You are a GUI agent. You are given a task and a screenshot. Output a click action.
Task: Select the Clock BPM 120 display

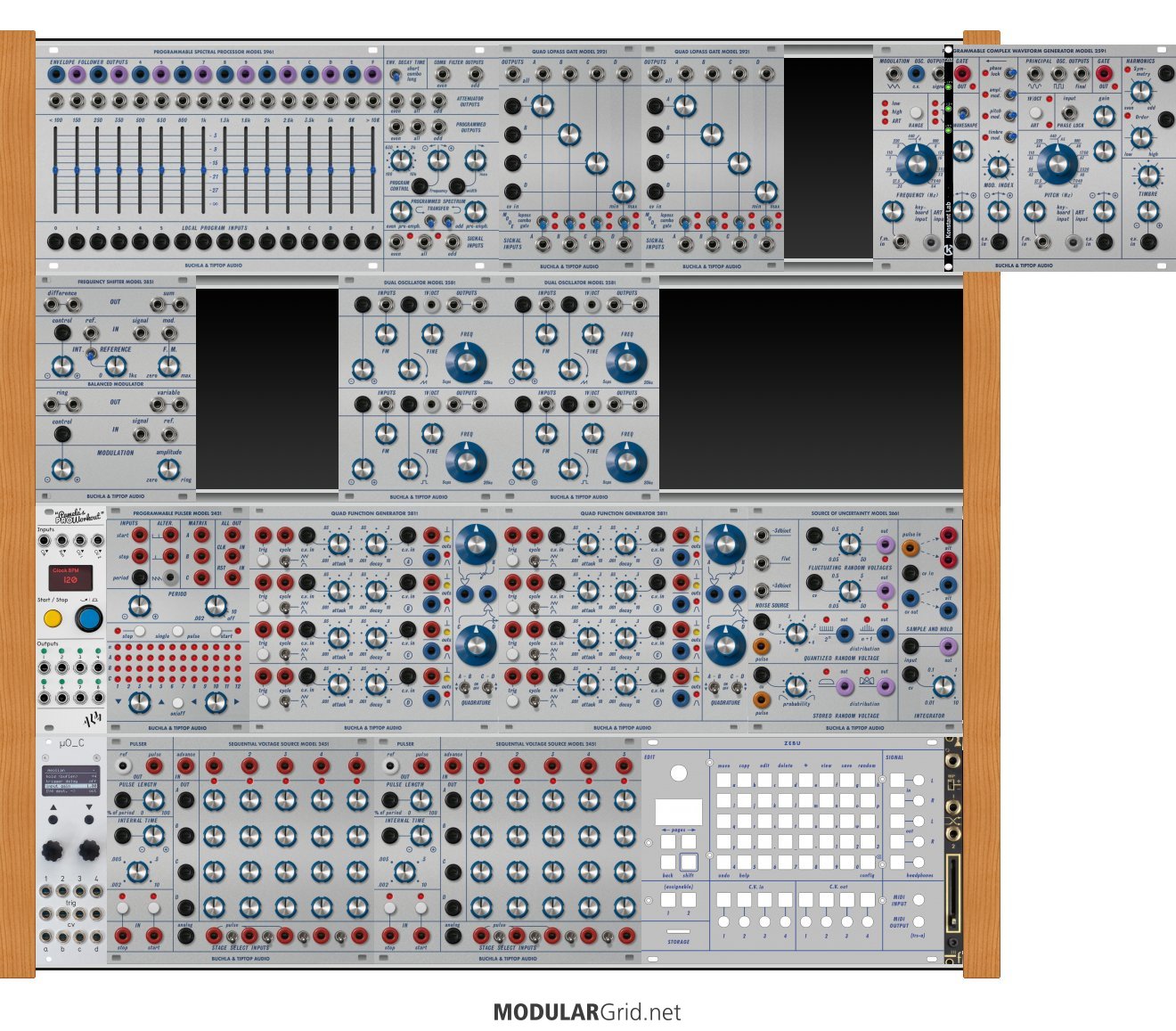coord(70,577)
